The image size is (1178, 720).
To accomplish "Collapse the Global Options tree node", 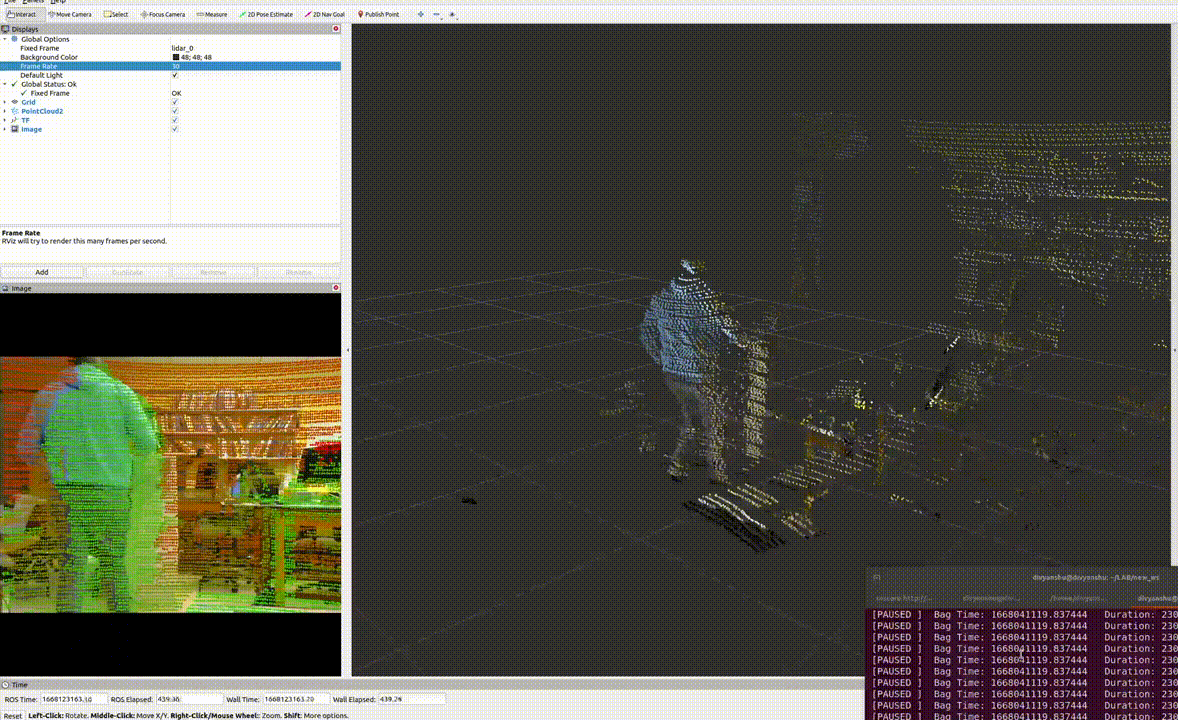I will [x=5, y=39].
